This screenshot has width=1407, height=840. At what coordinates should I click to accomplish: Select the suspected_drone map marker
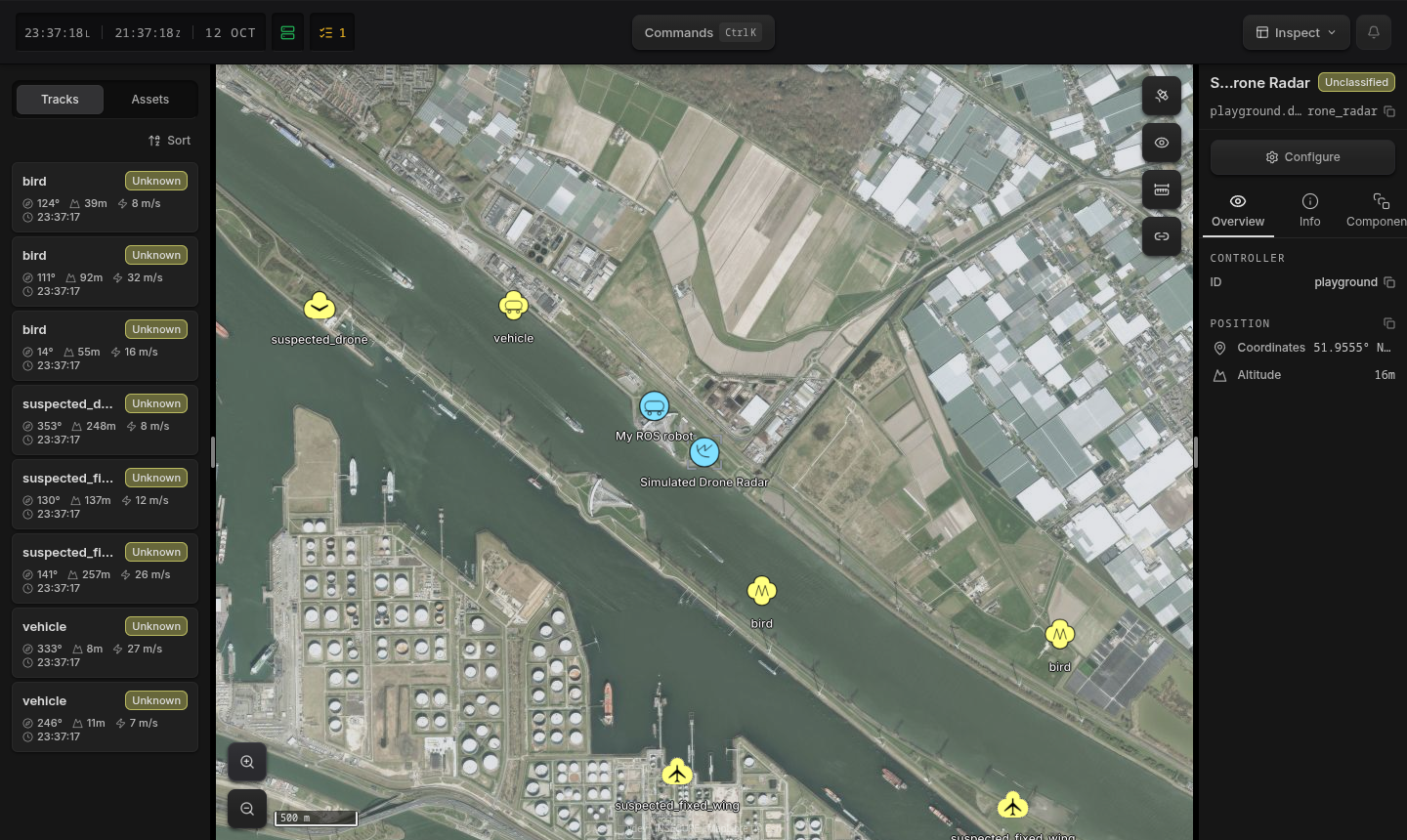click(320, 307)
